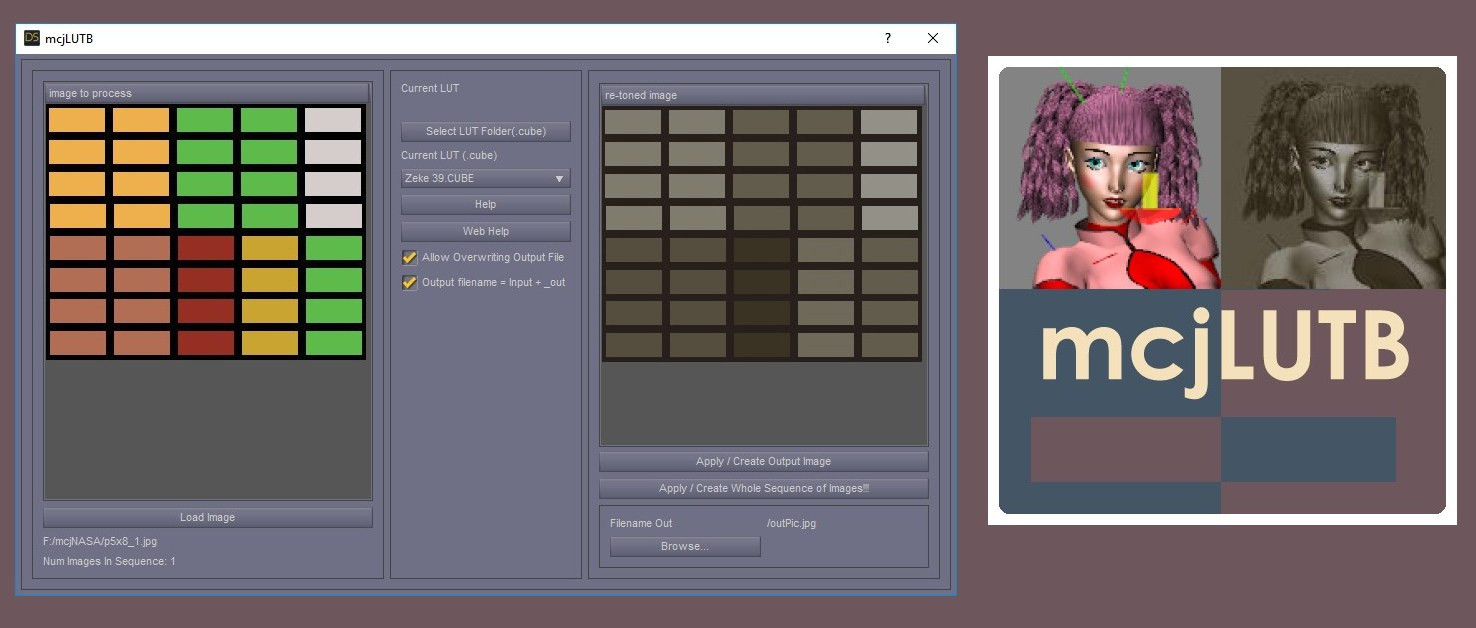Click the 'Current LUT (.cube)' label
1476x628 pixels.
click(449, 155)
